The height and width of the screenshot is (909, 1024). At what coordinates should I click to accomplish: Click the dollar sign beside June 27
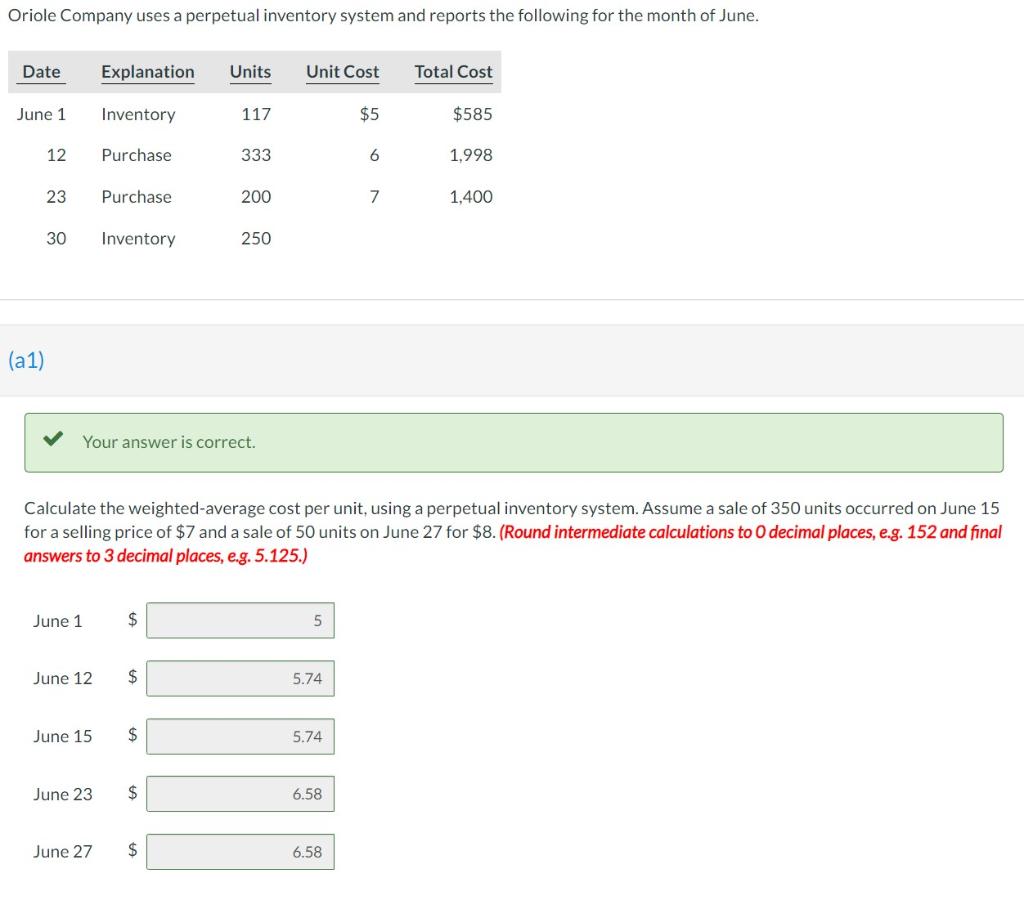[130, 852]
